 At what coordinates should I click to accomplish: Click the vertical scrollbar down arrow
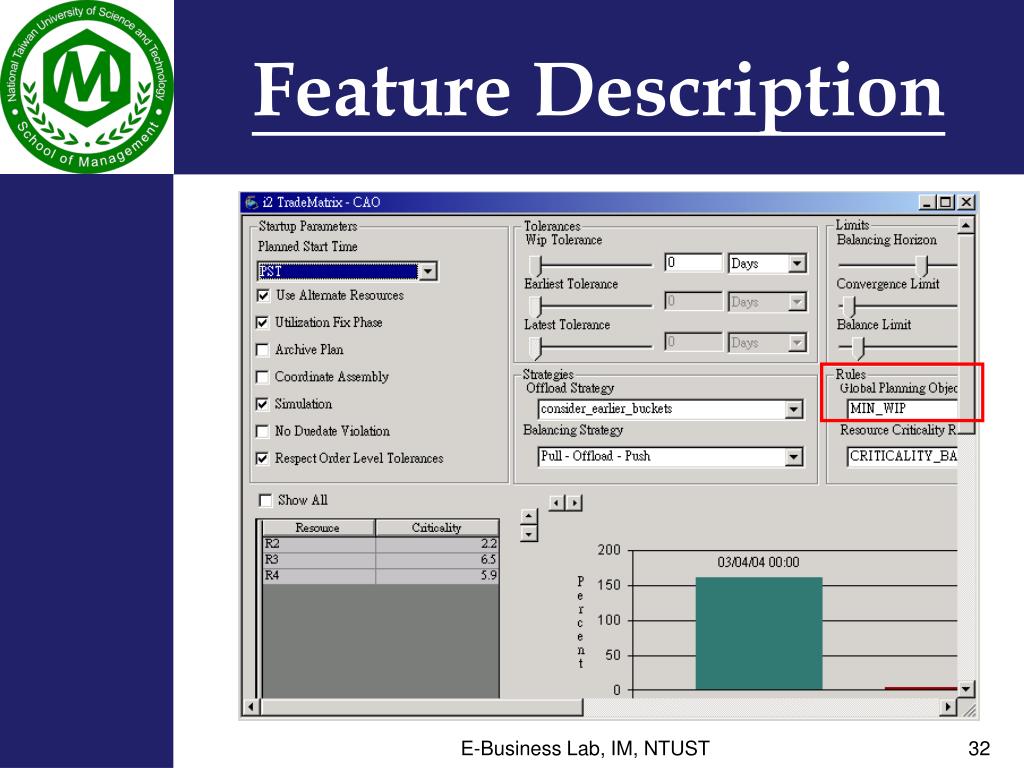coord(966,688)
